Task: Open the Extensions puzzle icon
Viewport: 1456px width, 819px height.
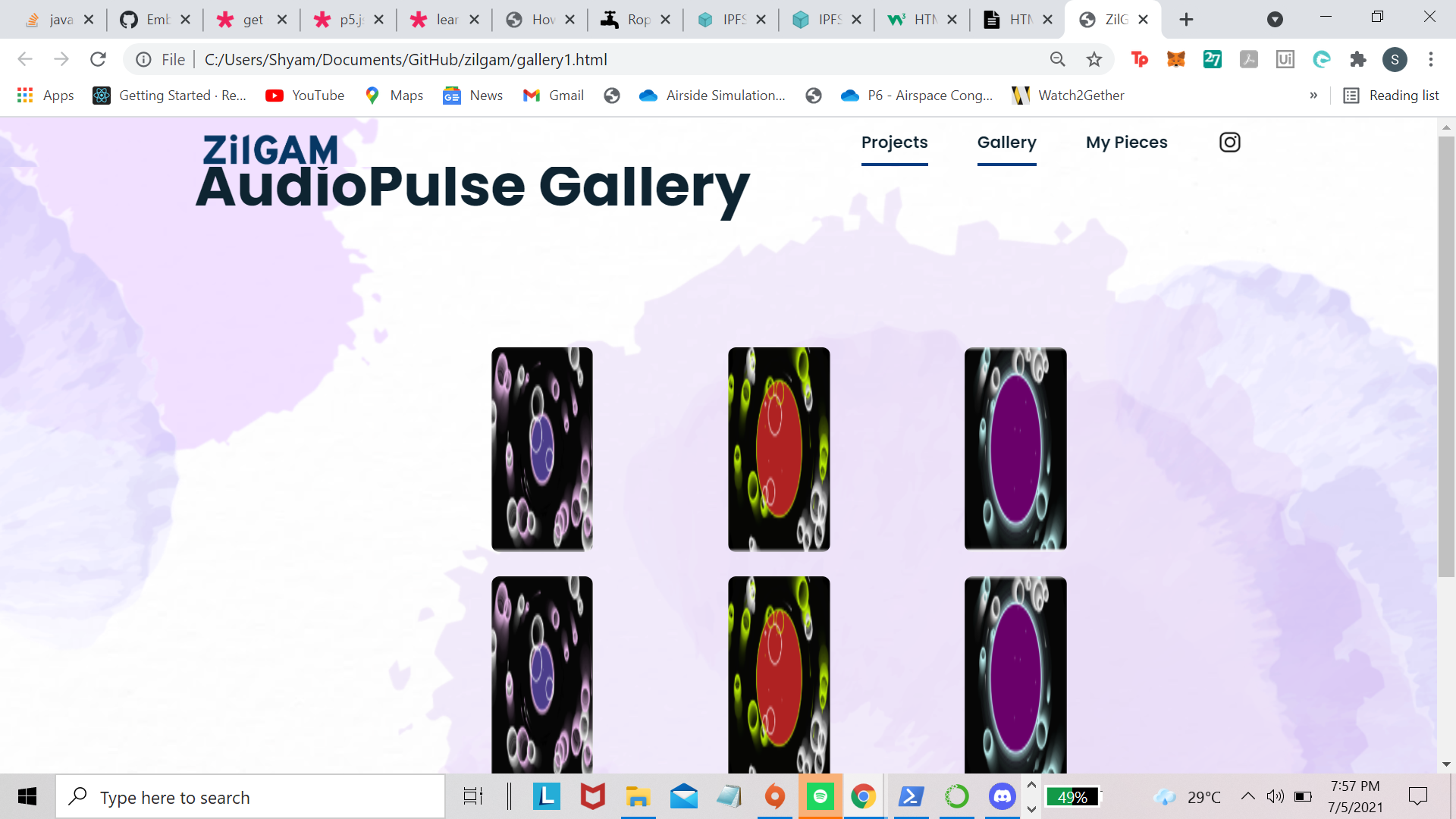Action: pos(1357,59)
